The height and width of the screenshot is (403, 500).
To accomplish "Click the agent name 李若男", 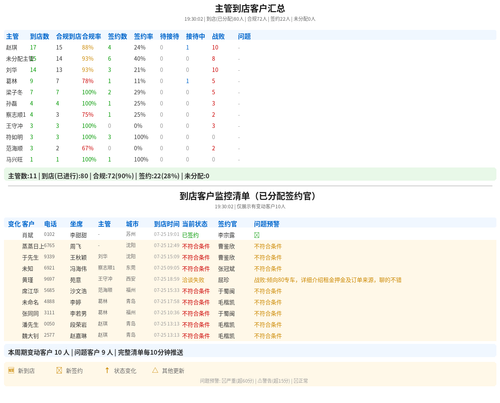I will 78,314.
